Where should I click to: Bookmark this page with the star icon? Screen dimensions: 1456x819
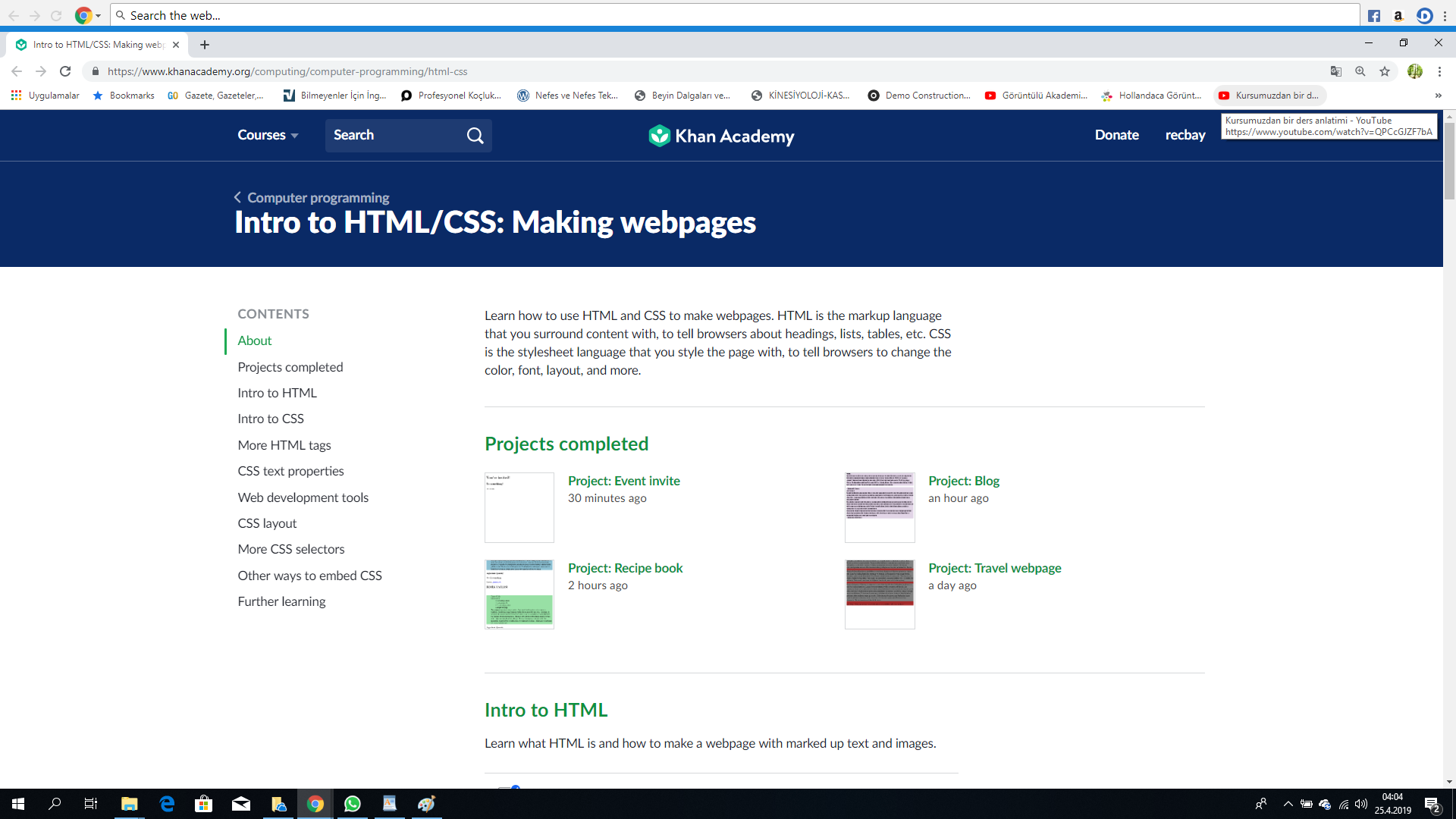(1385, 71)
